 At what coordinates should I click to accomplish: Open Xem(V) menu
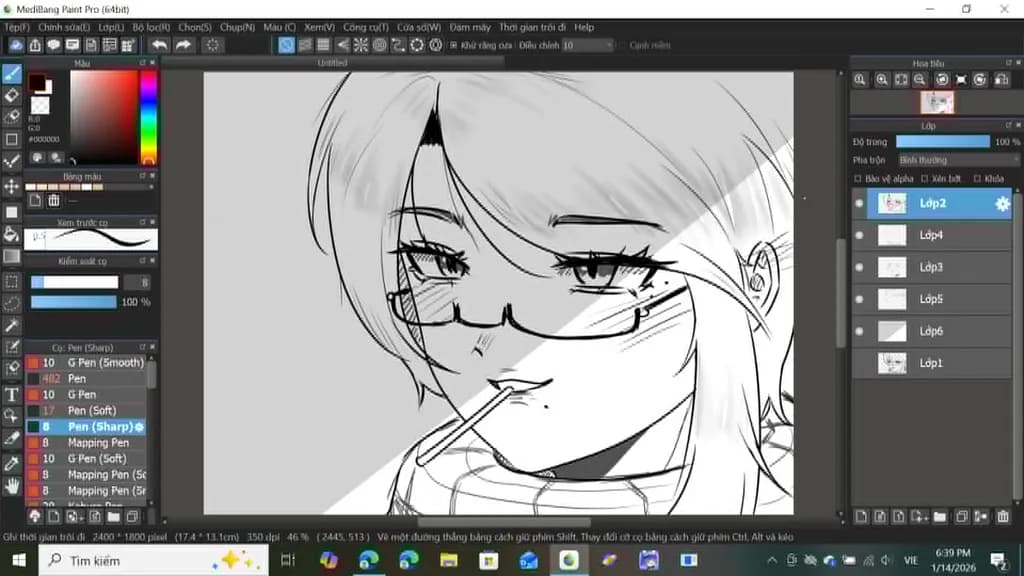[319, 27]
